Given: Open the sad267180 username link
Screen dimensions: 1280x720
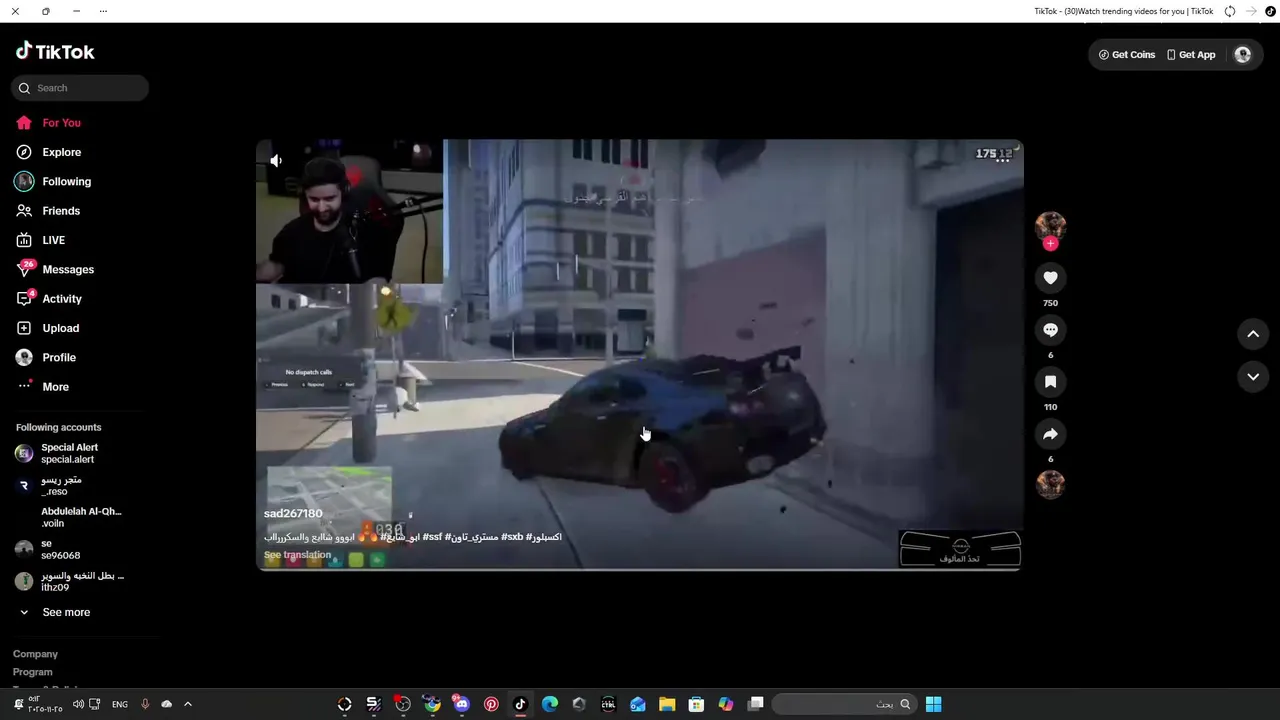Looking at the screenshot, I should [293, 514].
